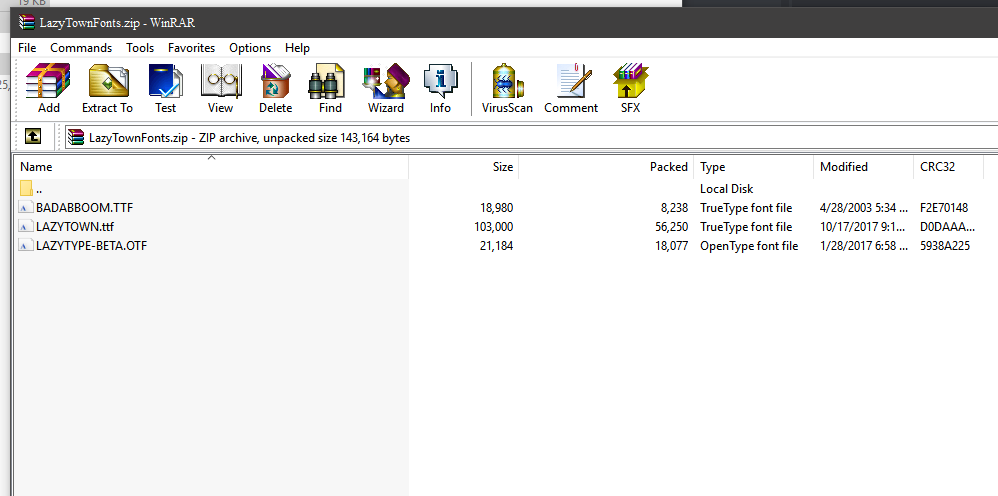Show archive Info
Viewport: 998px width, 496px height.
click(440, 88)
